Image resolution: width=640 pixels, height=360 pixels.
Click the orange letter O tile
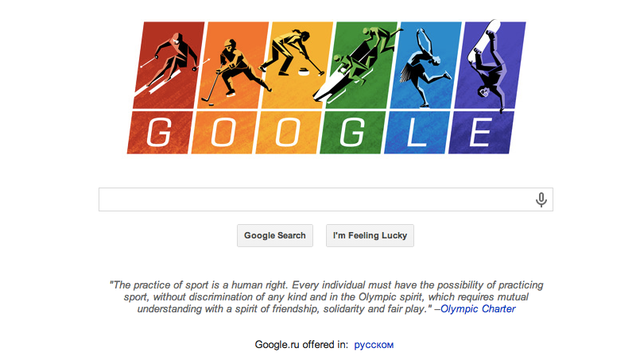[224, 133]
